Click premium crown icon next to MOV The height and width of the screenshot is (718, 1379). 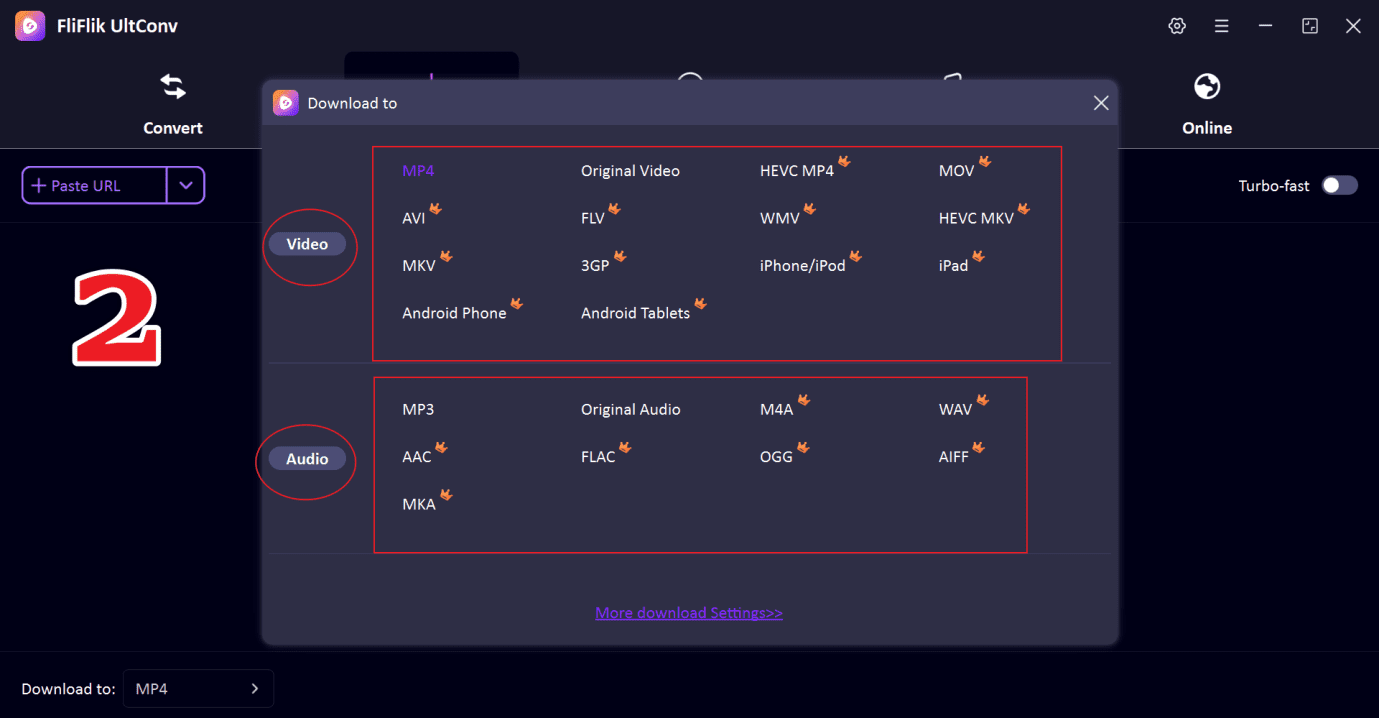(985, 161)
